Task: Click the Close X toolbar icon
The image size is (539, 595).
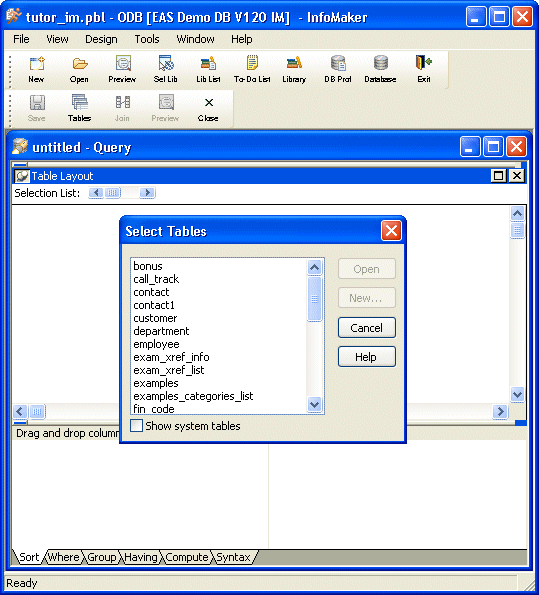Action: coord(208,103)
